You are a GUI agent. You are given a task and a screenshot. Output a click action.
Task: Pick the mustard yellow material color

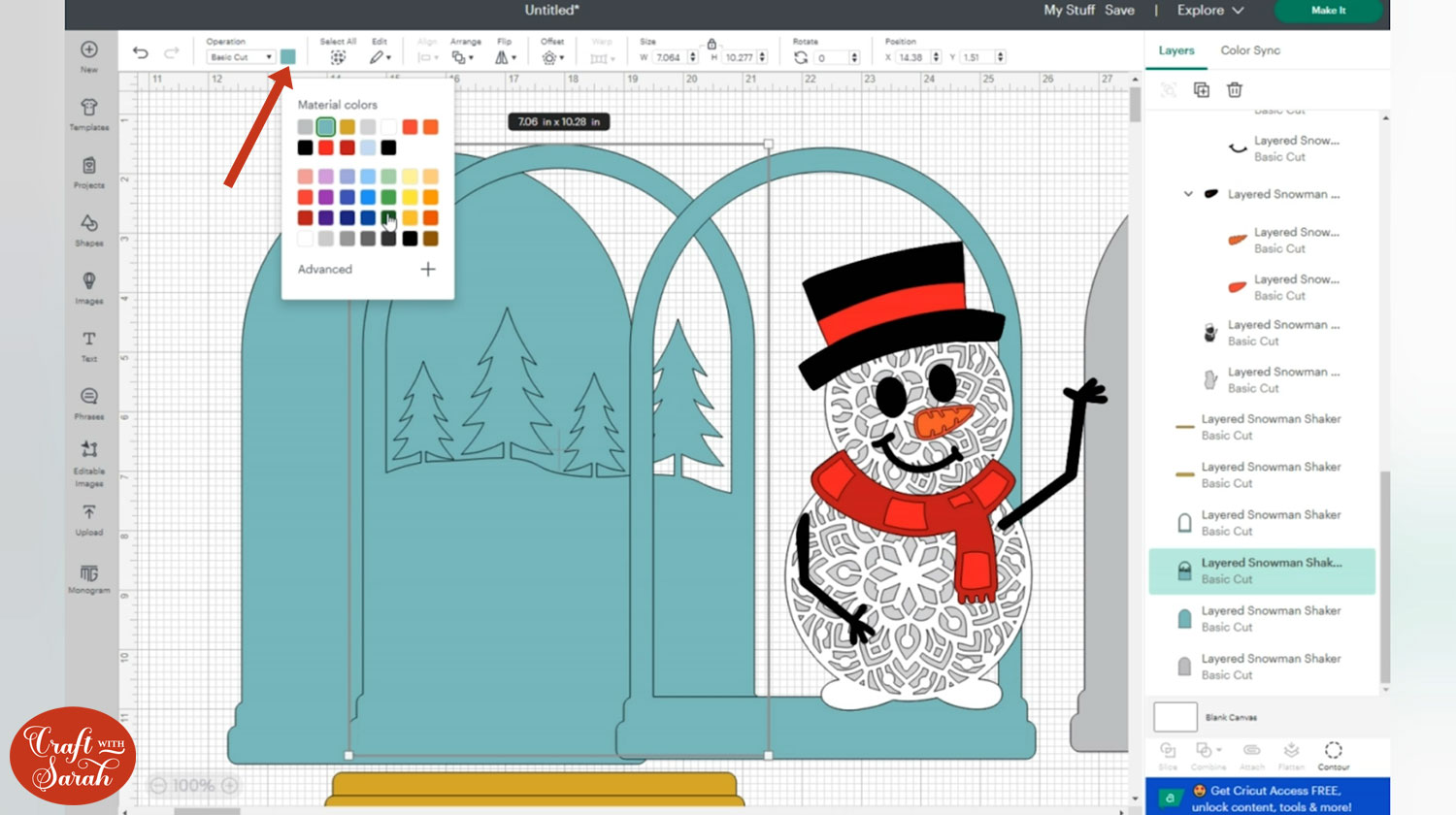tap(347, 127)
